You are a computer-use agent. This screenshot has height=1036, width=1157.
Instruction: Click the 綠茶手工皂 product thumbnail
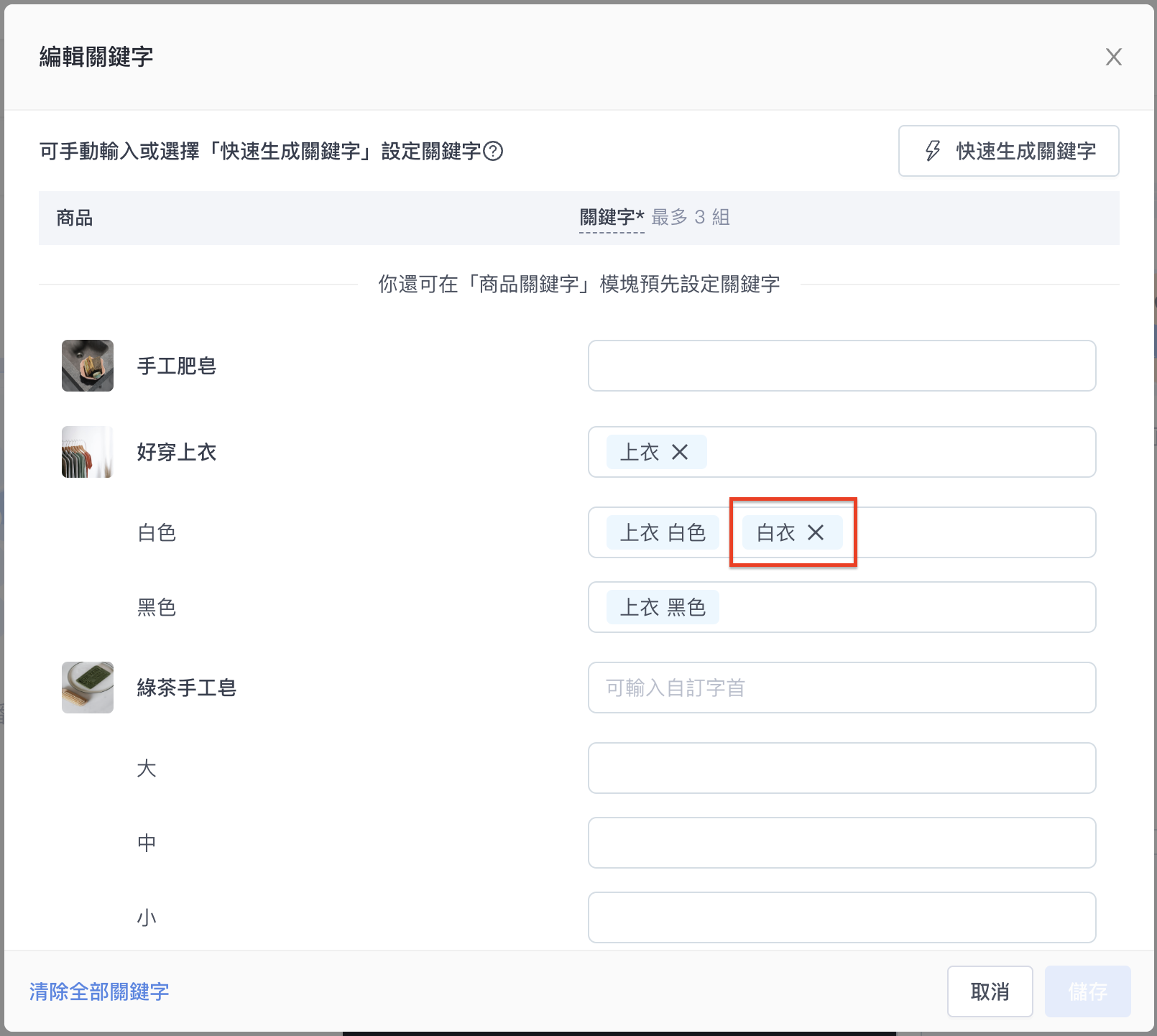pos(88,688)
